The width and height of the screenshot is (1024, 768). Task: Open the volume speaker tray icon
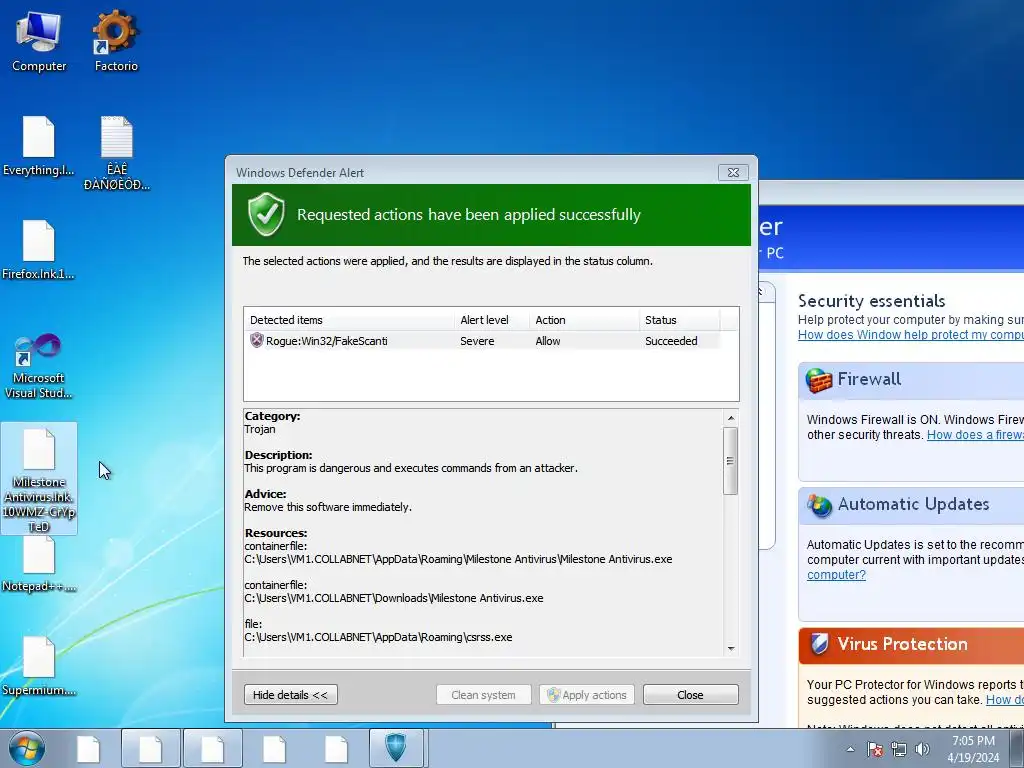922,749
